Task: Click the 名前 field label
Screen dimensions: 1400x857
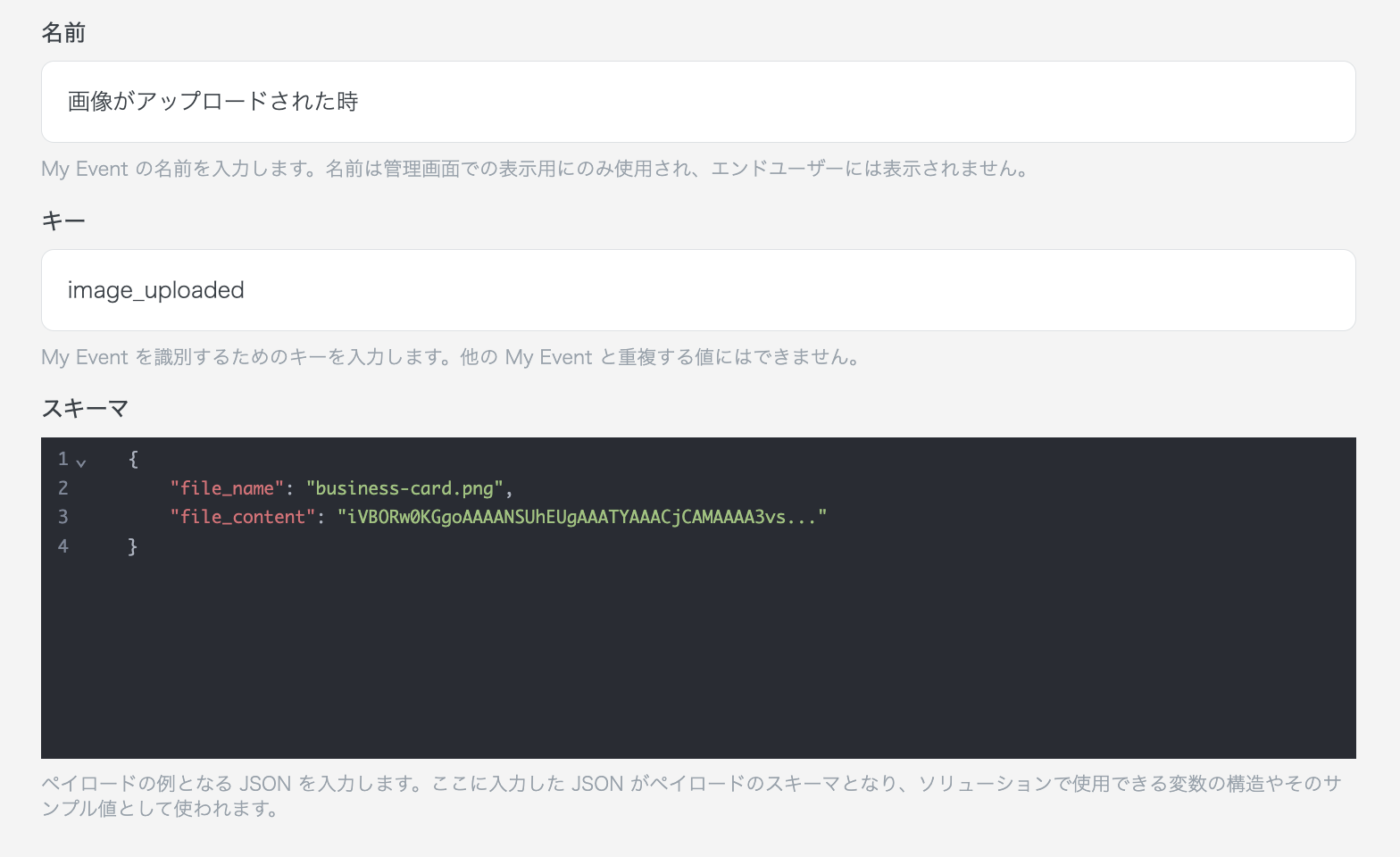Action: (x=63, y=33)
